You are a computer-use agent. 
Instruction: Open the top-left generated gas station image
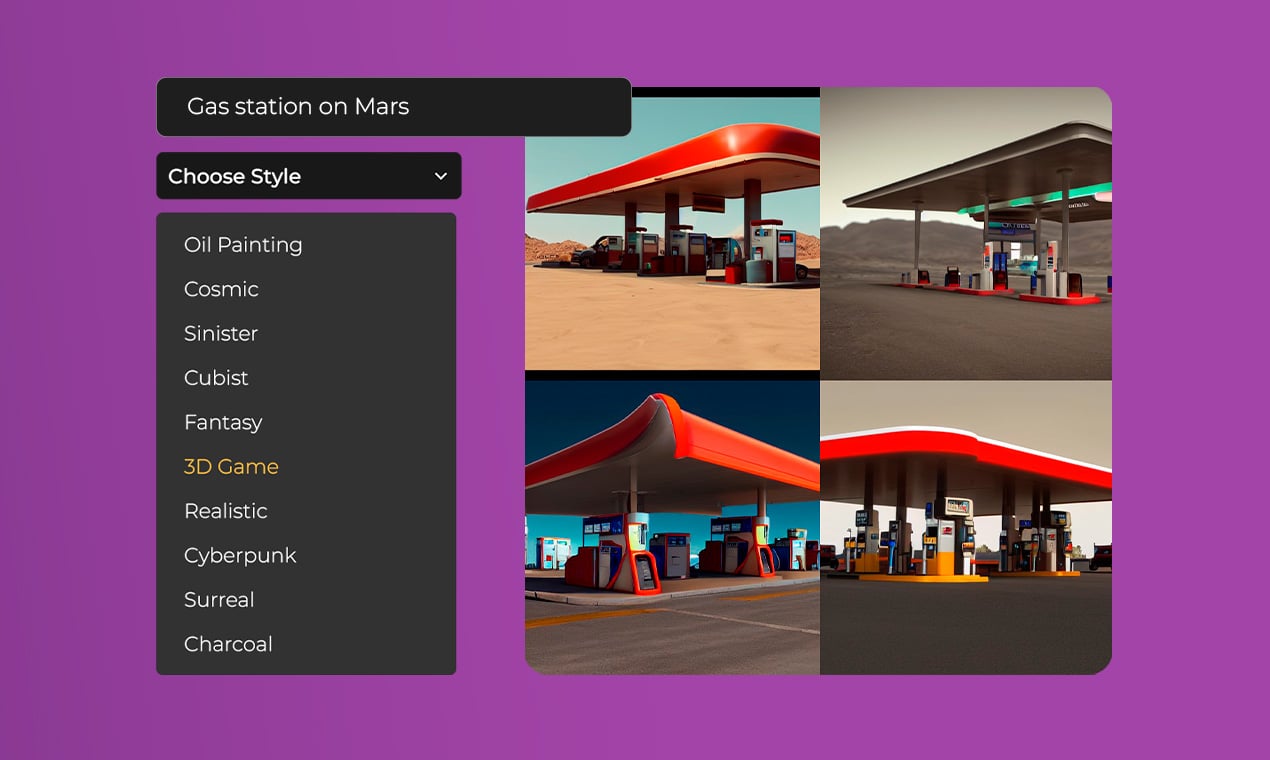672,231
